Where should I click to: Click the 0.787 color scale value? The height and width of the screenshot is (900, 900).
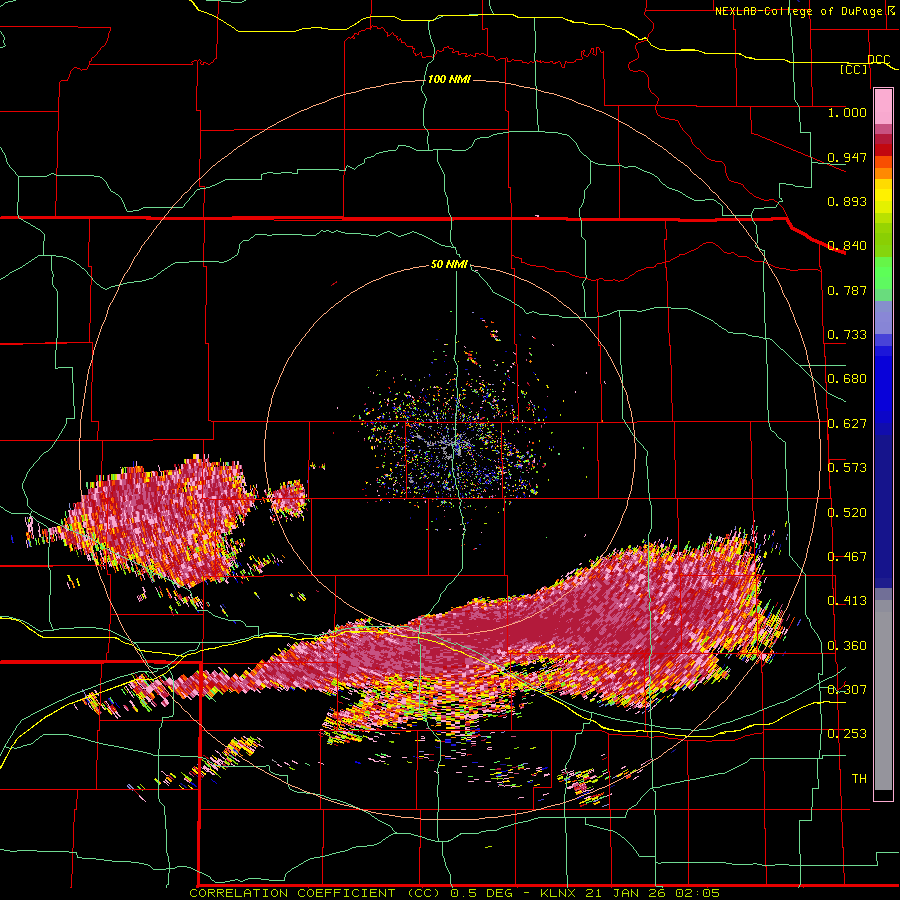pyautogui.click(x=847, y=290)
